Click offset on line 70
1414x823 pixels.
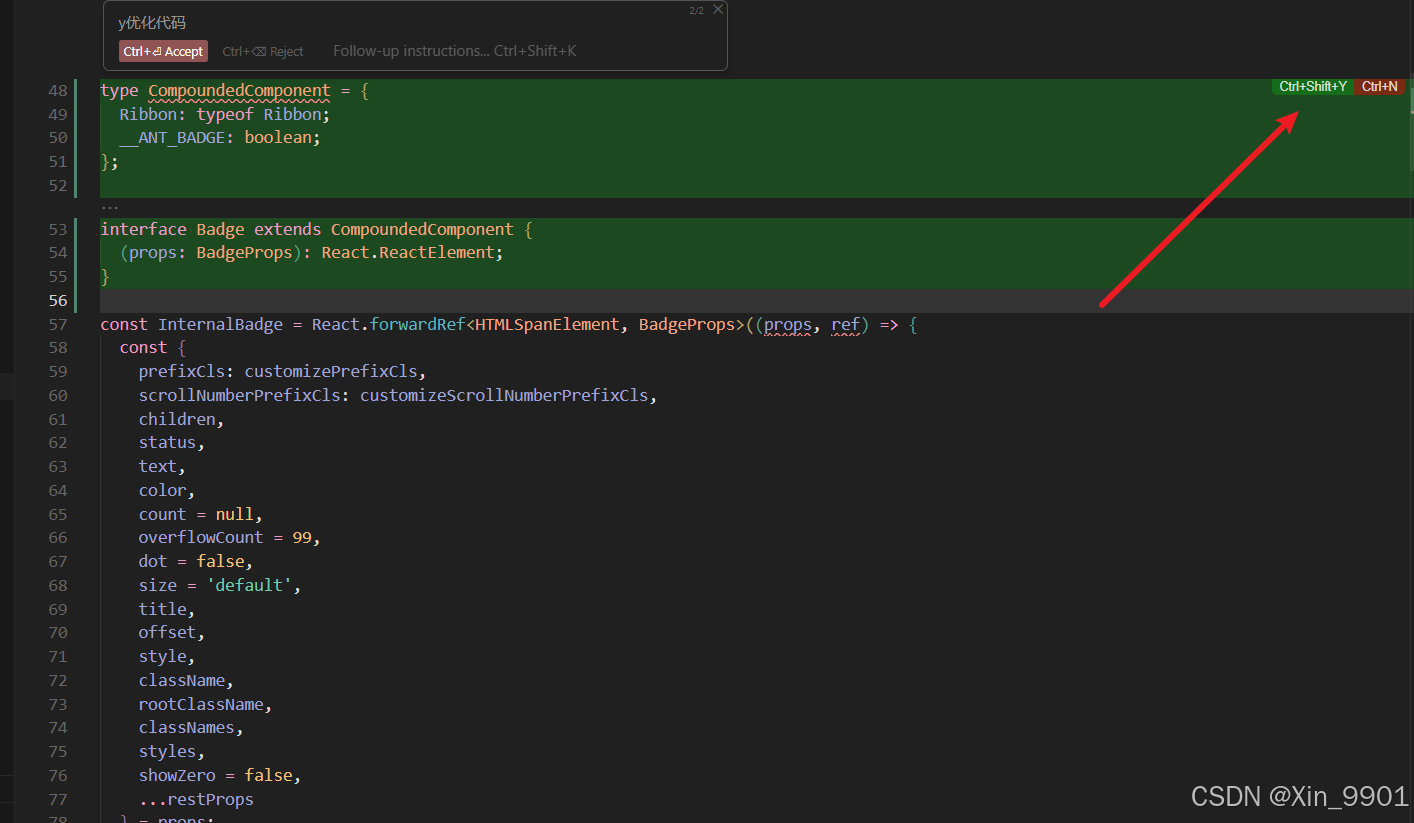coord(167,633)
